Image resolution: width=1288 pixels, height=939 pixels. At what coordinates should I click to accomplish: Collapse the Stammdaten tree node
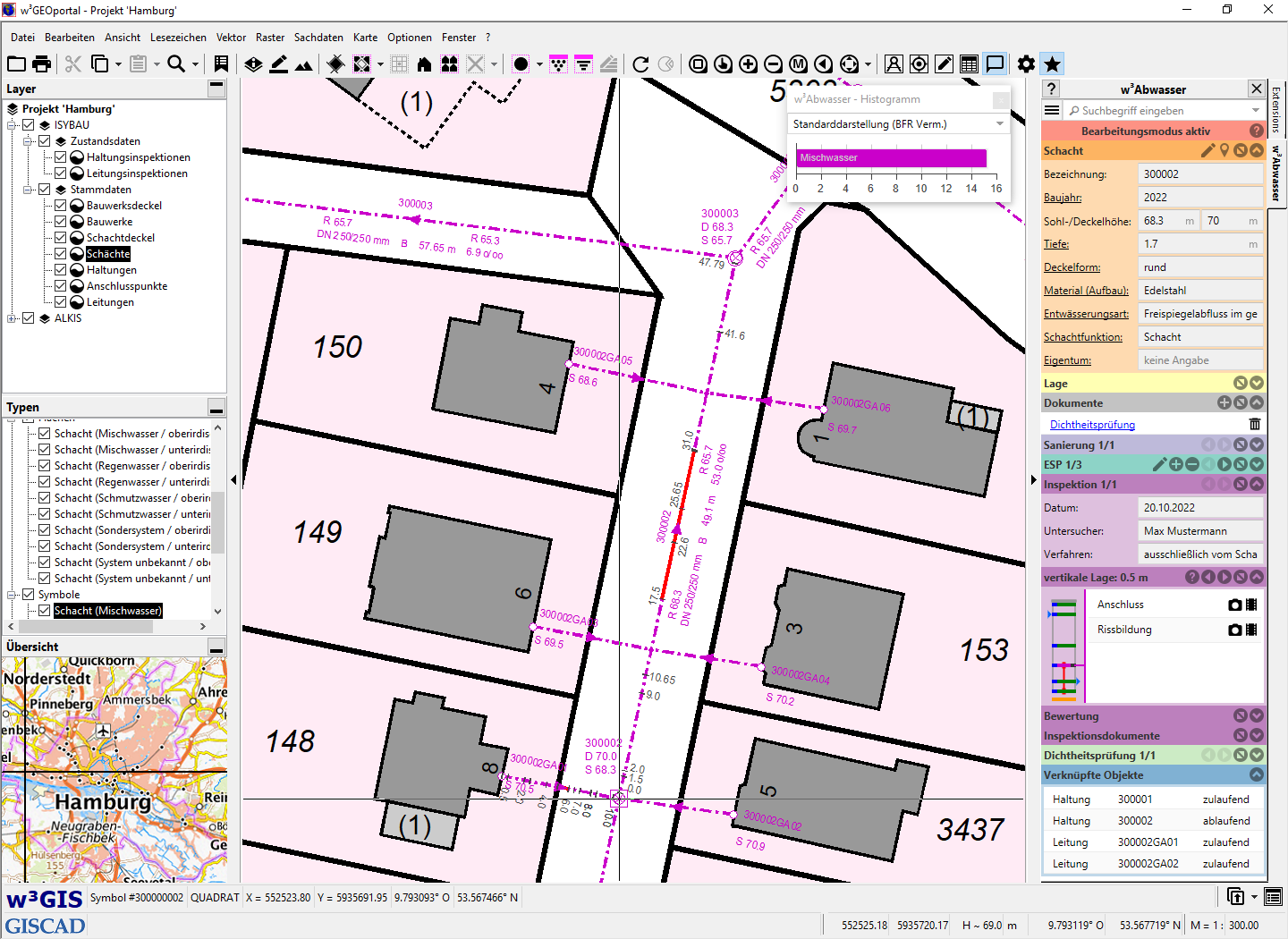(29, 190)
